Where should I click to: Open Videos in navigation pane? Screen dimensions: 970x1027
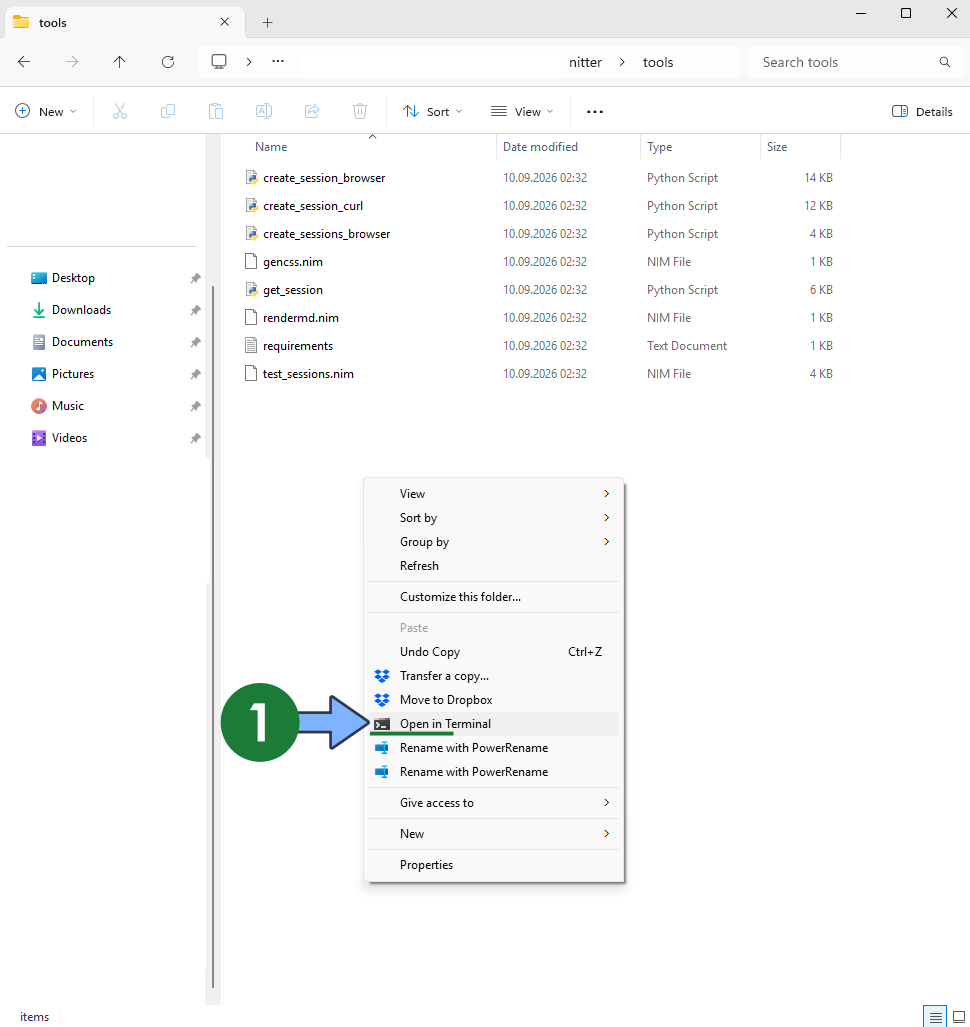(69, 438)
